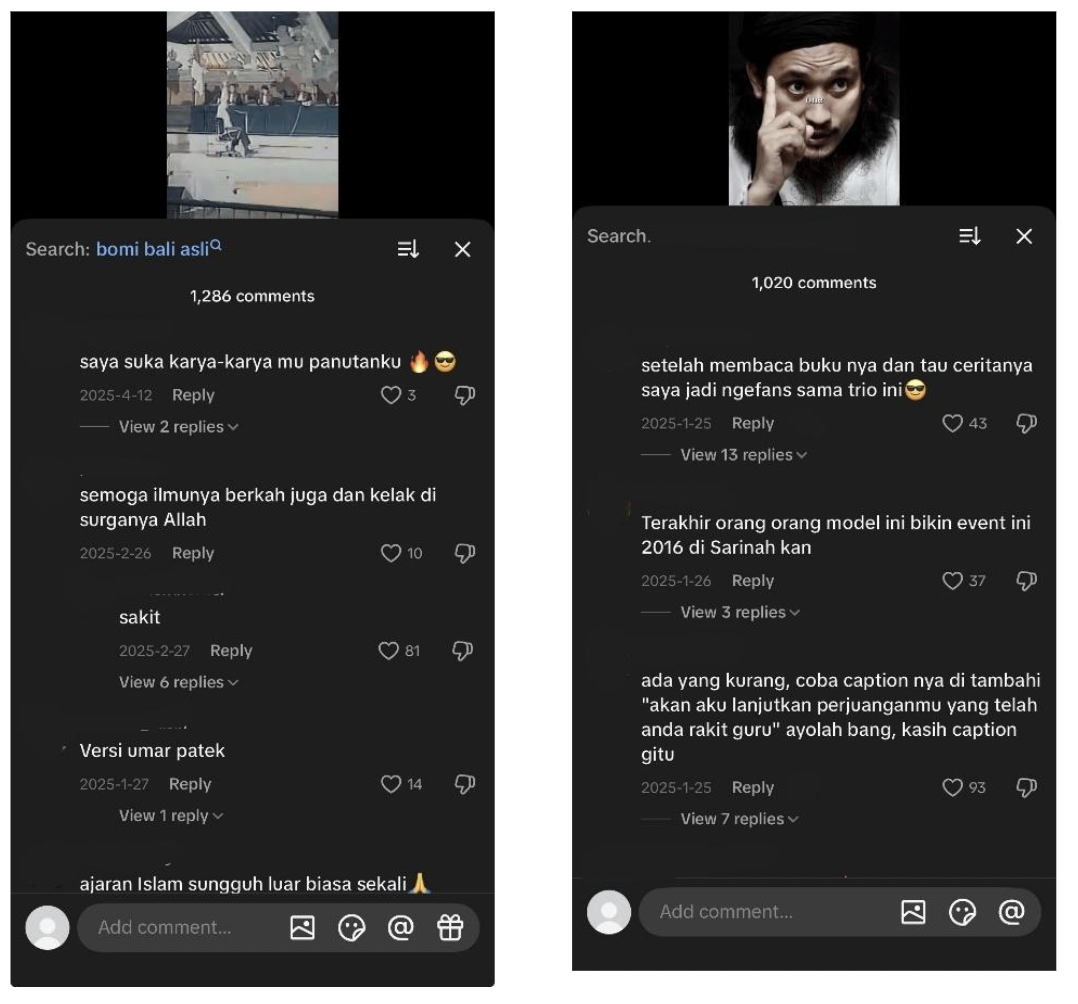The width and height of the screenshot is (1078, 1004).
Task: Expand 'View 6 replies' under 'sakit' comment
Action: [x=178, y=682]
